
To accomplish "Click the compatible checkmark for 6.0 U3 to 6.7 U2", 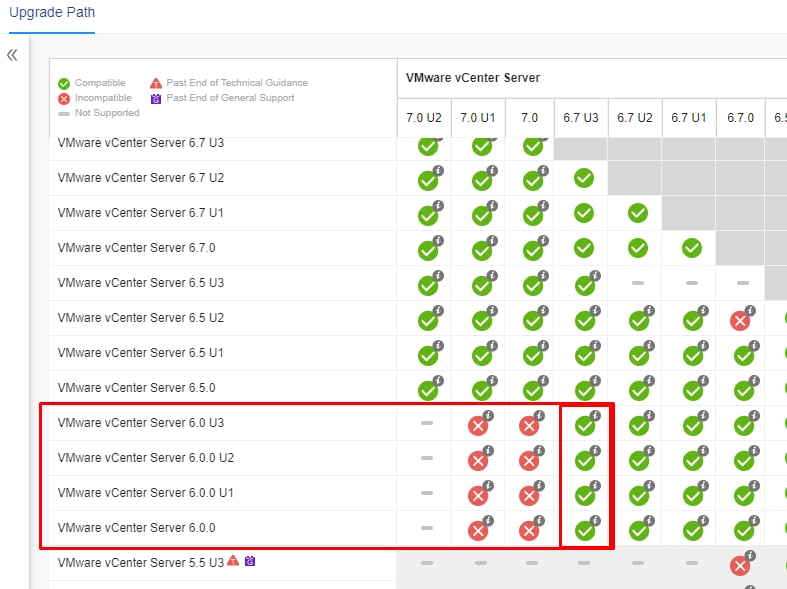I will [638, 426].
